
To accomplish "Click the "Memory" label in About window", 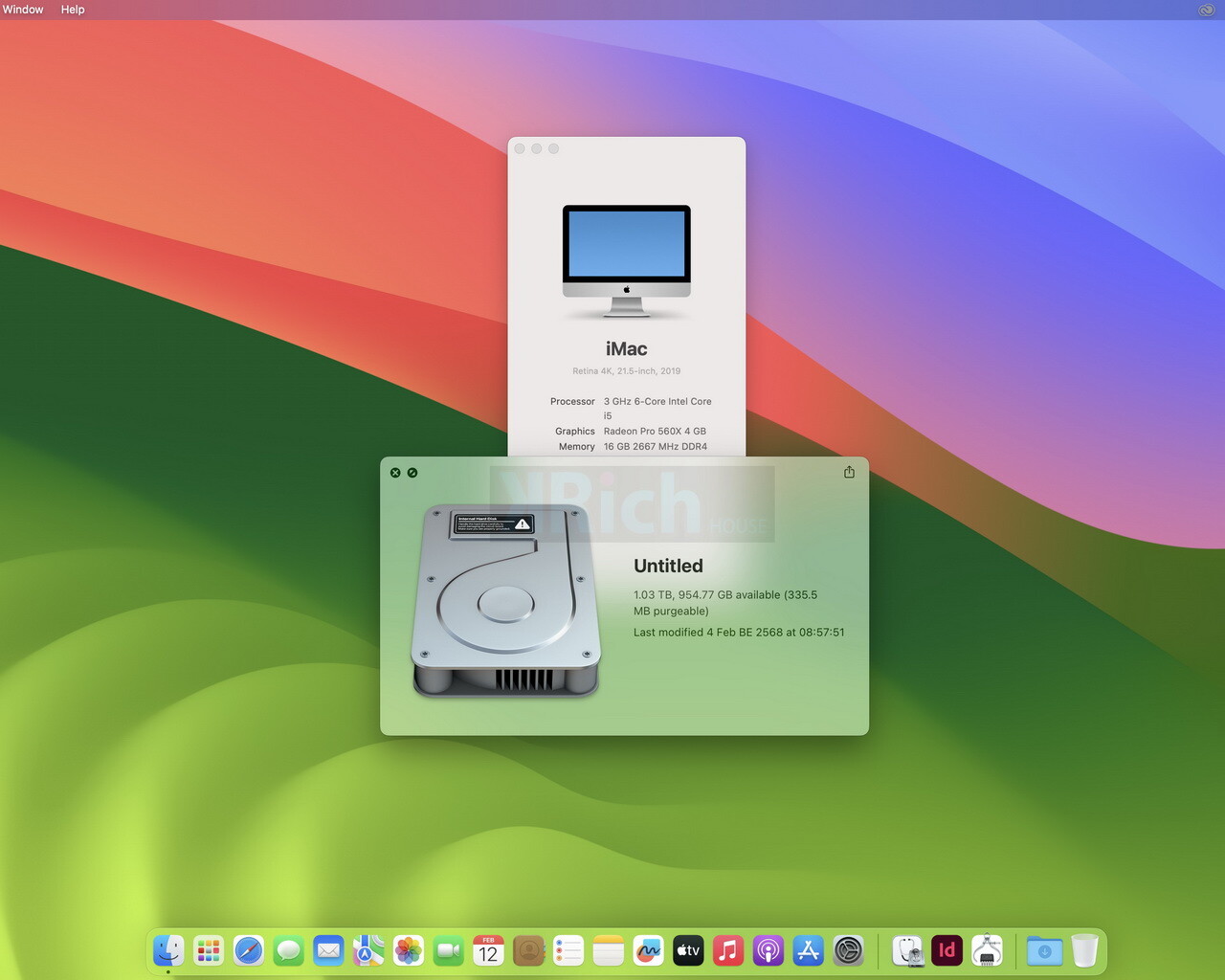I will coord(577,447).
